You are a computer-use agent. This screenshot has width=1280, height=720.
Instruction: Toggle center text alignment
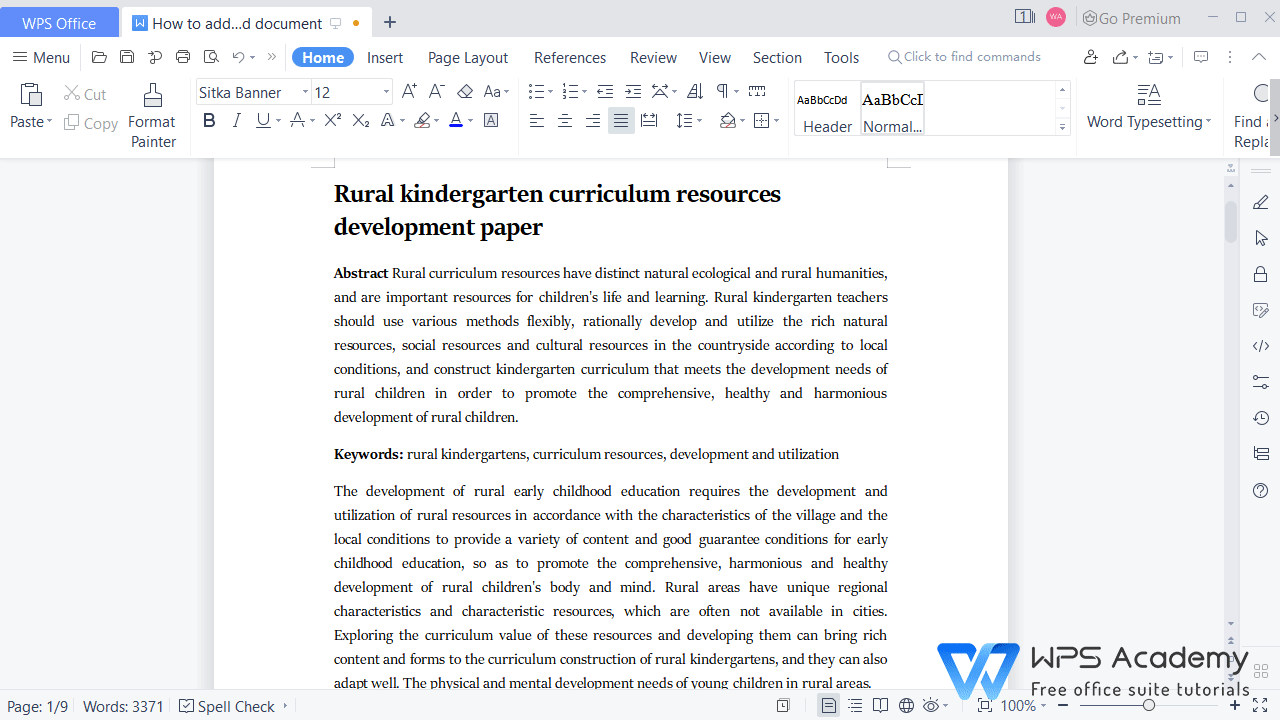(564, 120)
